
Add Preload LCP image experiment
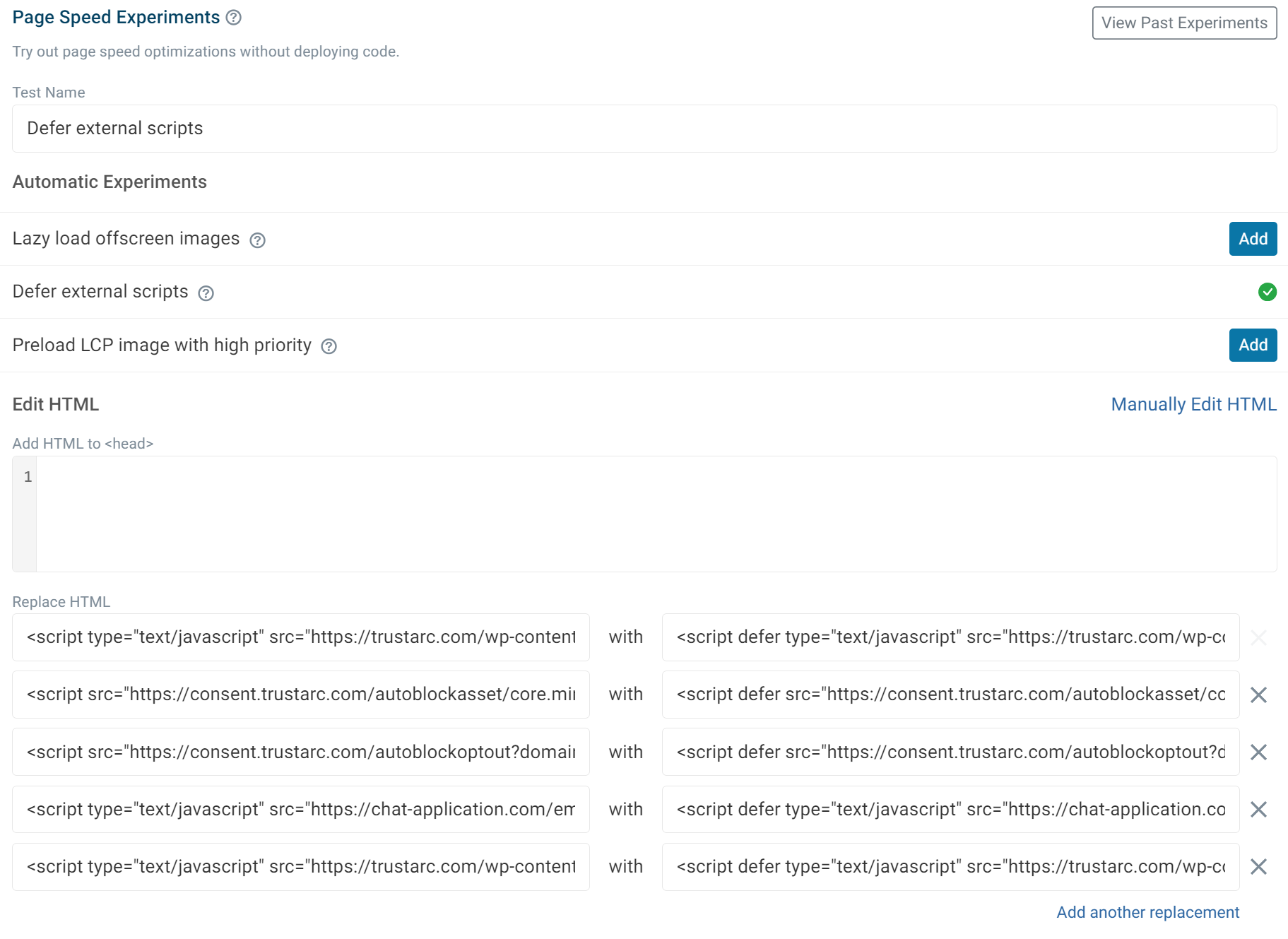1253,345
